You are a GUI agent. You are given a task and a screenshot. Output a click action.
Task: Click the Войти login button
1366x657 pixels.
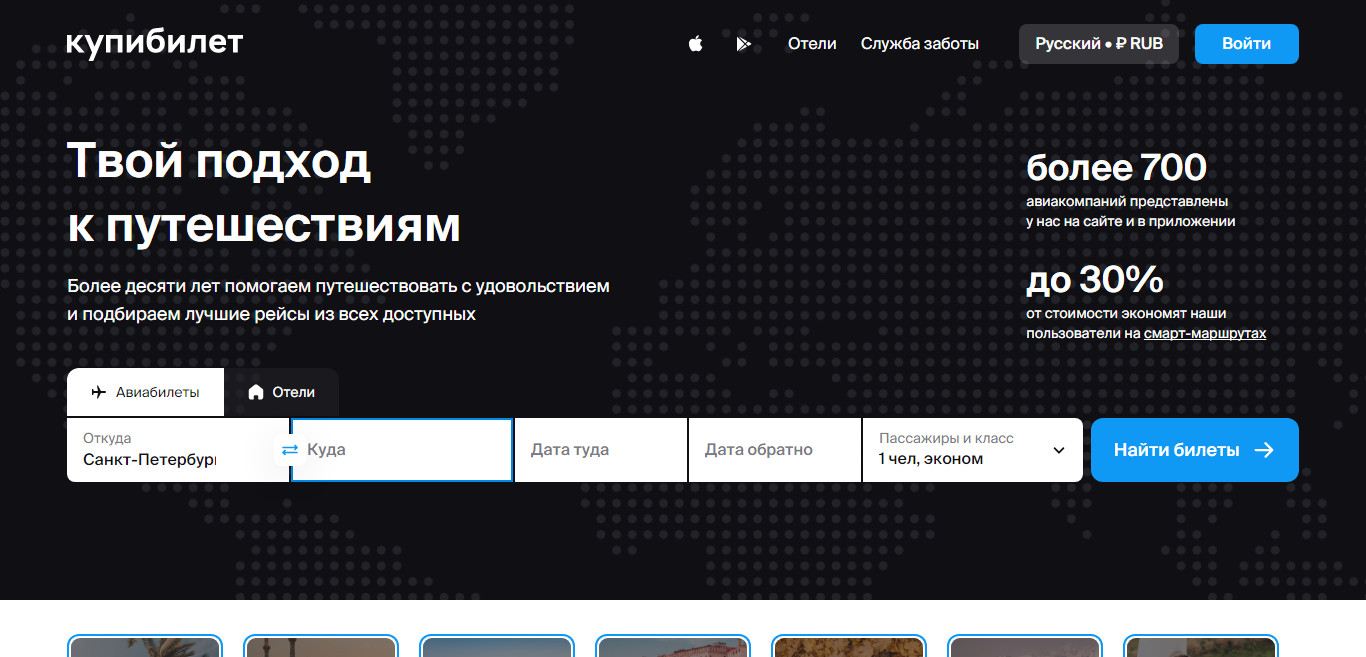[1247, 44]
